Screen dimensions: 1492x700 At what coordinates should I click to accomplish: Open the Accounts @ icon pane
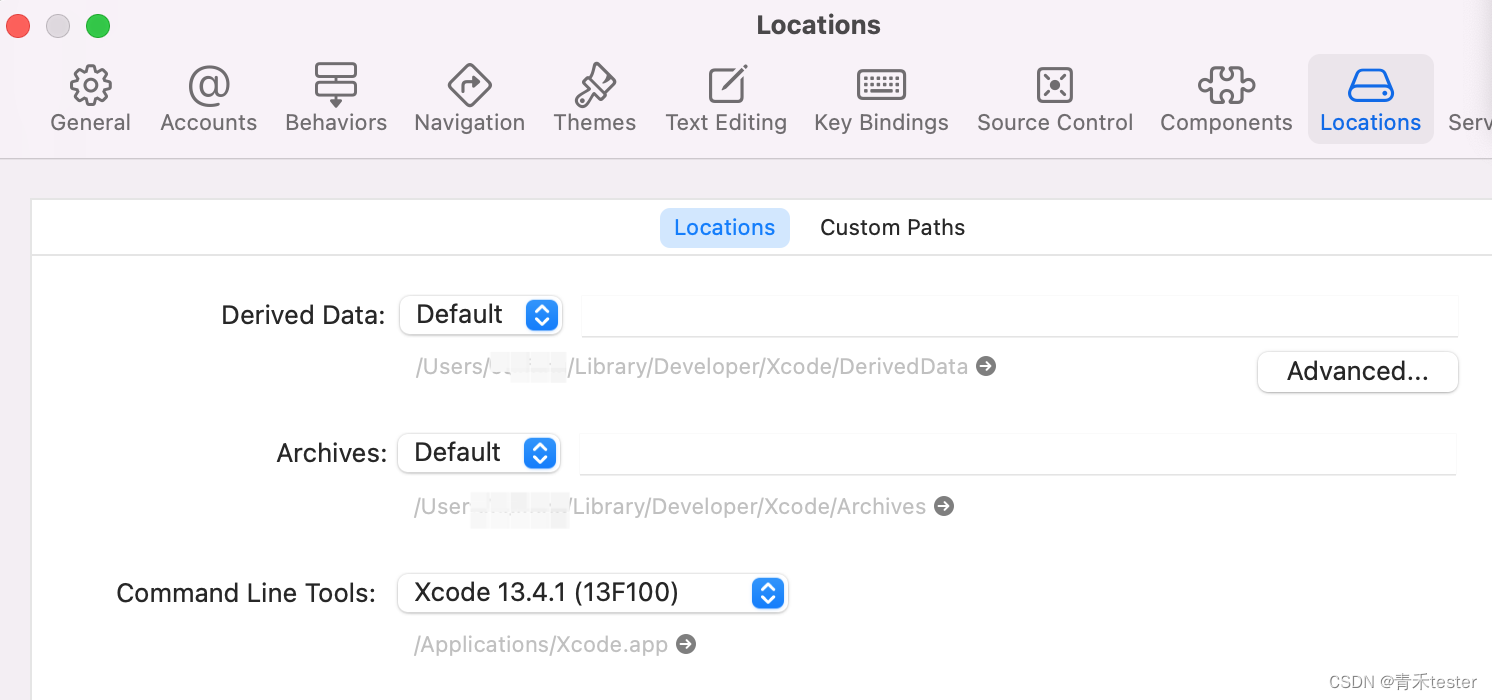pyautogui.click(x=209, y=86)
